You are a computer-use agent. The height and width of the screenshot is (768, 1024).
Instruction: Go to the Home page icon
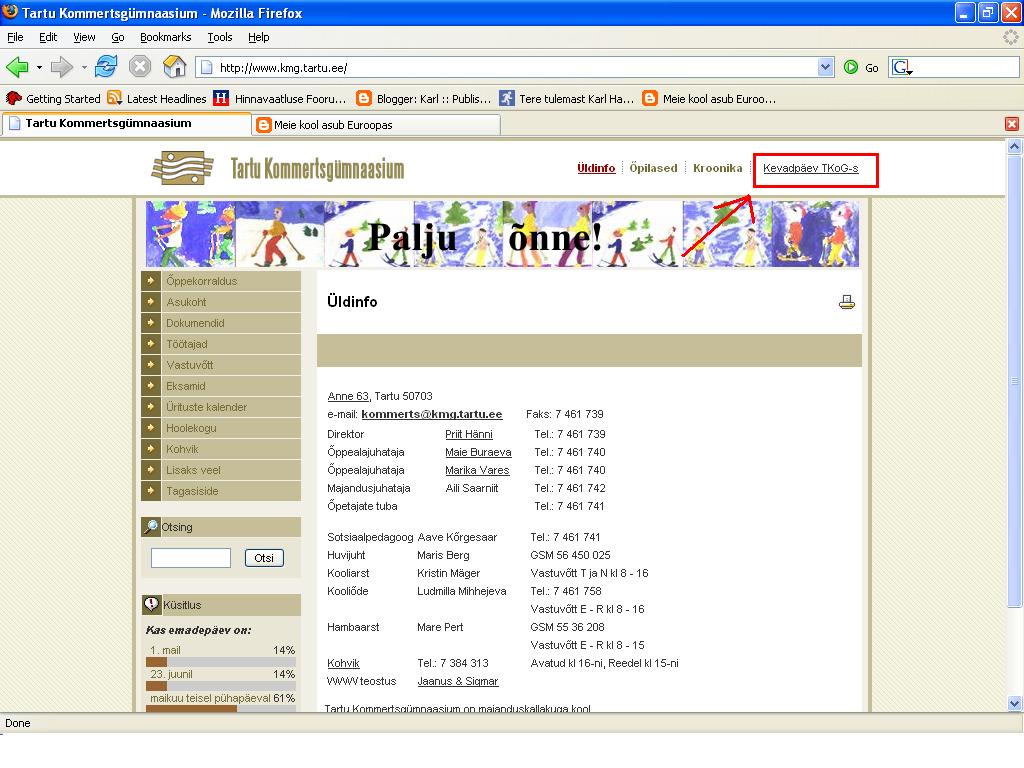tap(174, 66)
